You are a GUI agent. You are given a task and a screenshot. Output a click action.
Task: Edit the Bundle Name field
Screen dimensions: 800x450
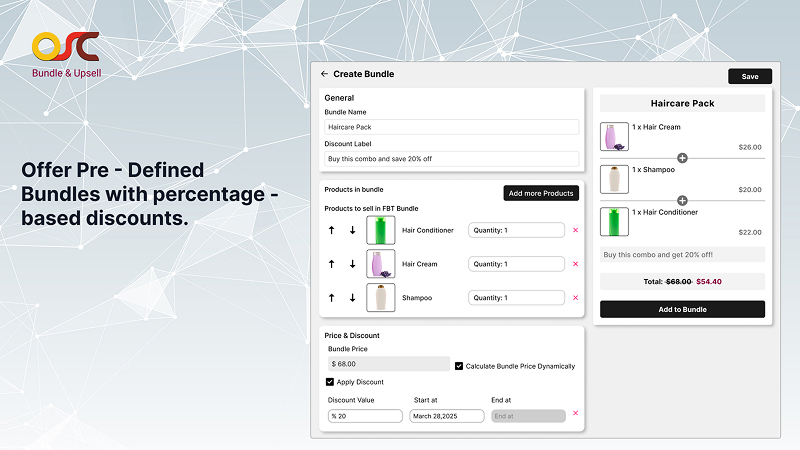pyautogui.click(x=452, y=127)
